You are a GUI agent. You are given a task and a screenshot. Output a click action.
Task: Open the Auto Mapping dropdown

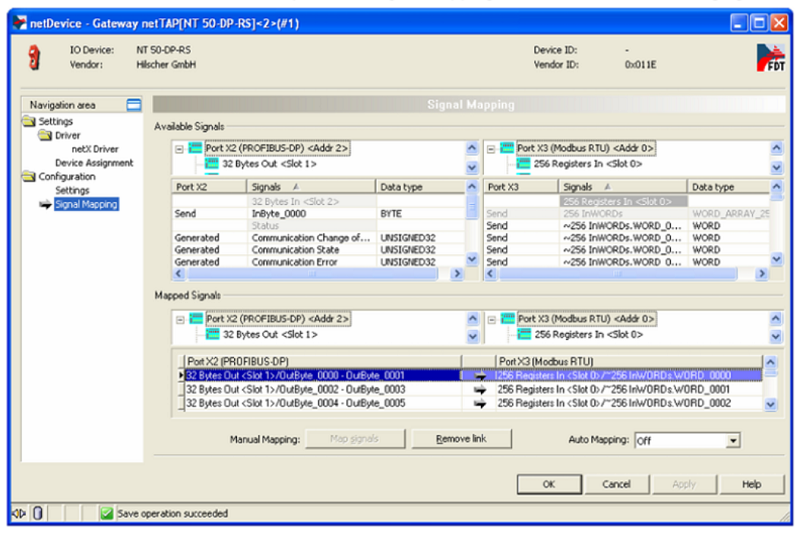[733, 440]
